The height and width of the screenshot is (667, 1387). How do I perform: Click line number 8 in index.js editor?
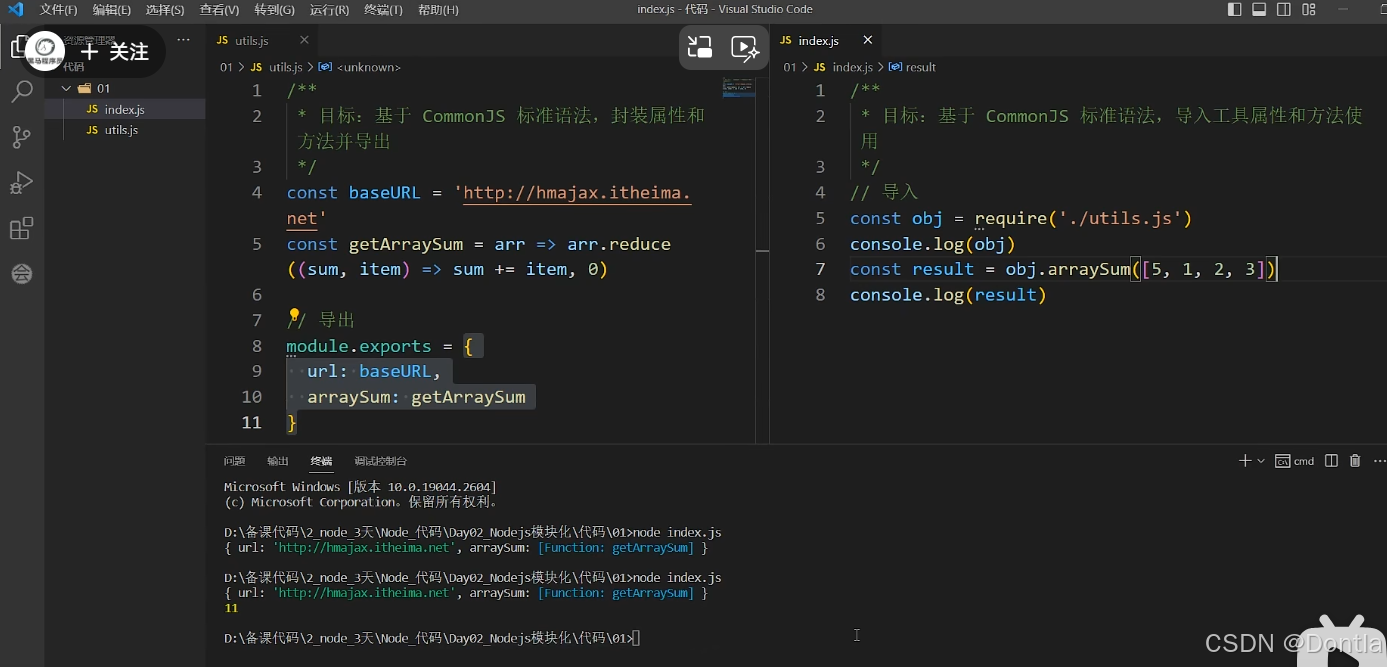820,294
